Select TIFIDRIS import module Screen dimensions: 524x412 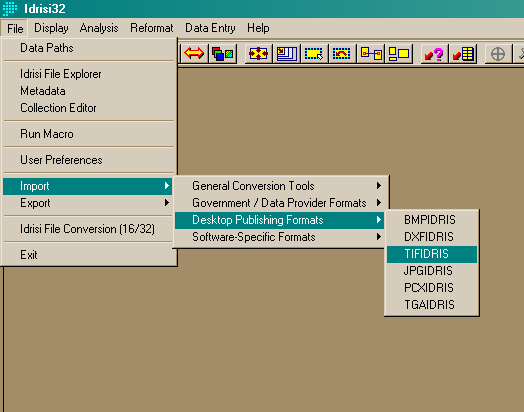tap(432, 254)
